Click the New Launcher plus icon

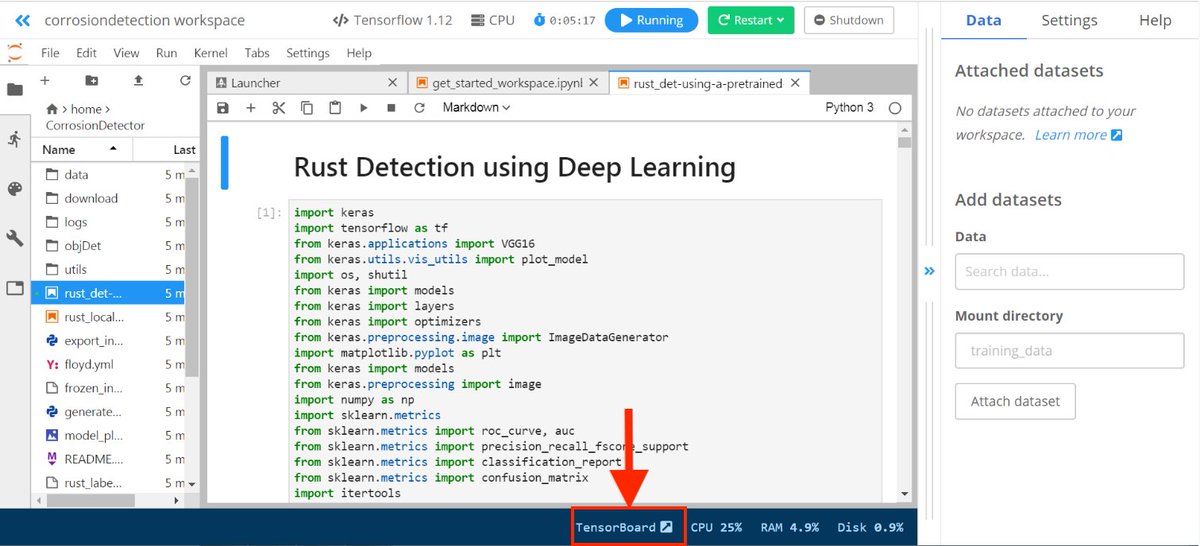click(45, 80)
